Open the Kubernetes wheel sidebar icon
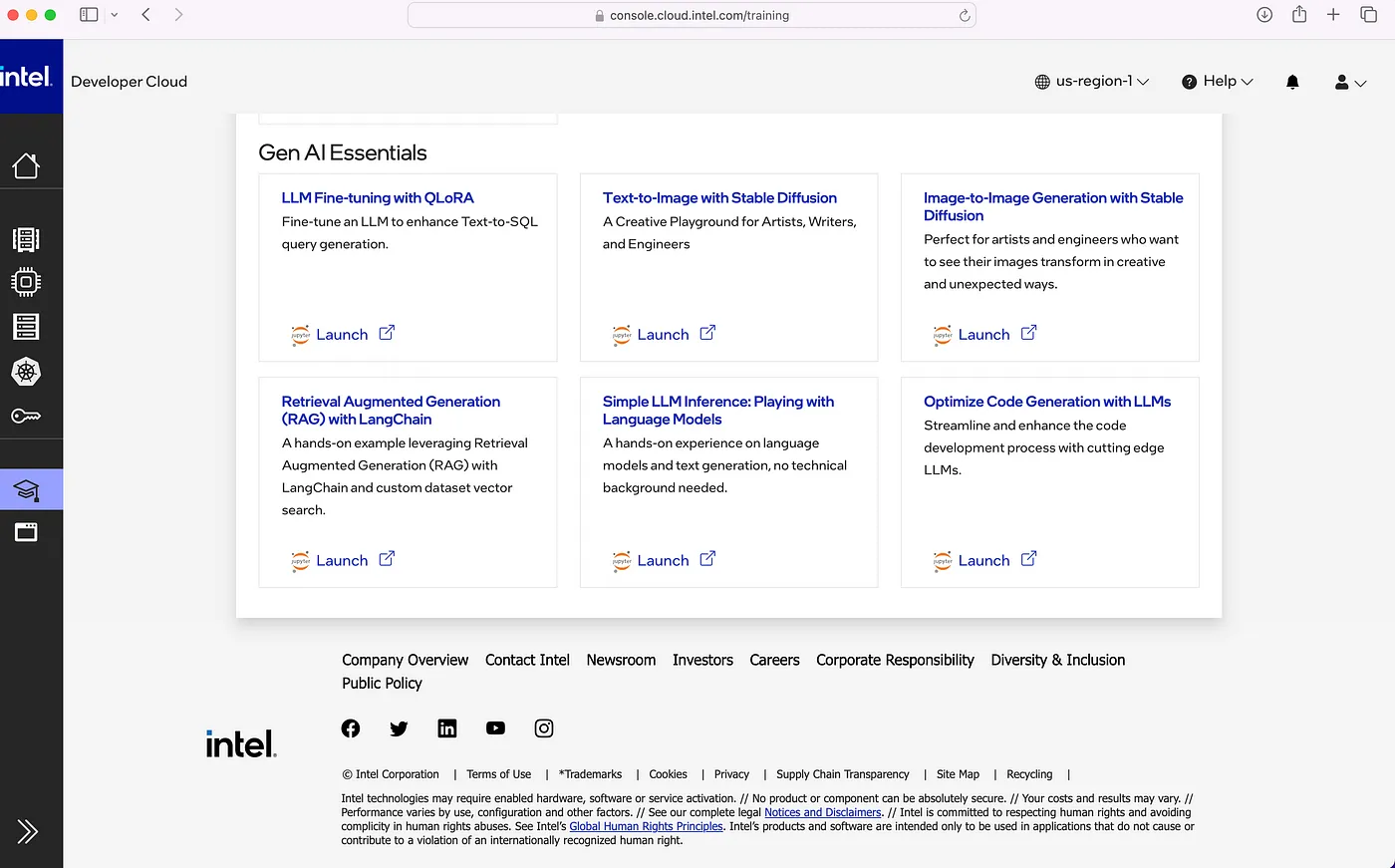This screenshot has height=868, width=1395. click(x=26, y=372)
